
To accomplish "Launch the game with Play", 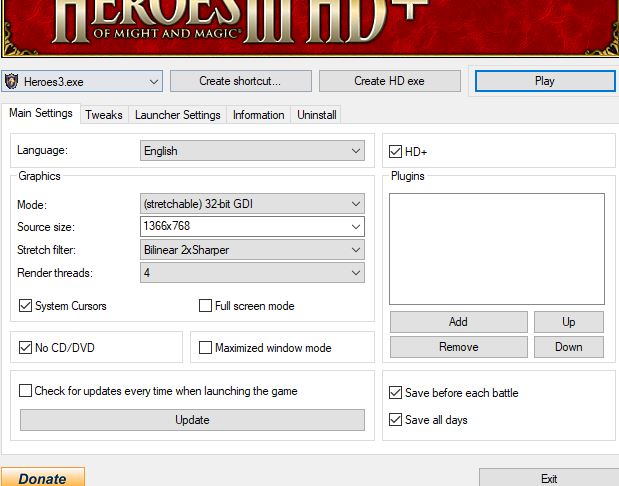I will click(545, 81).
